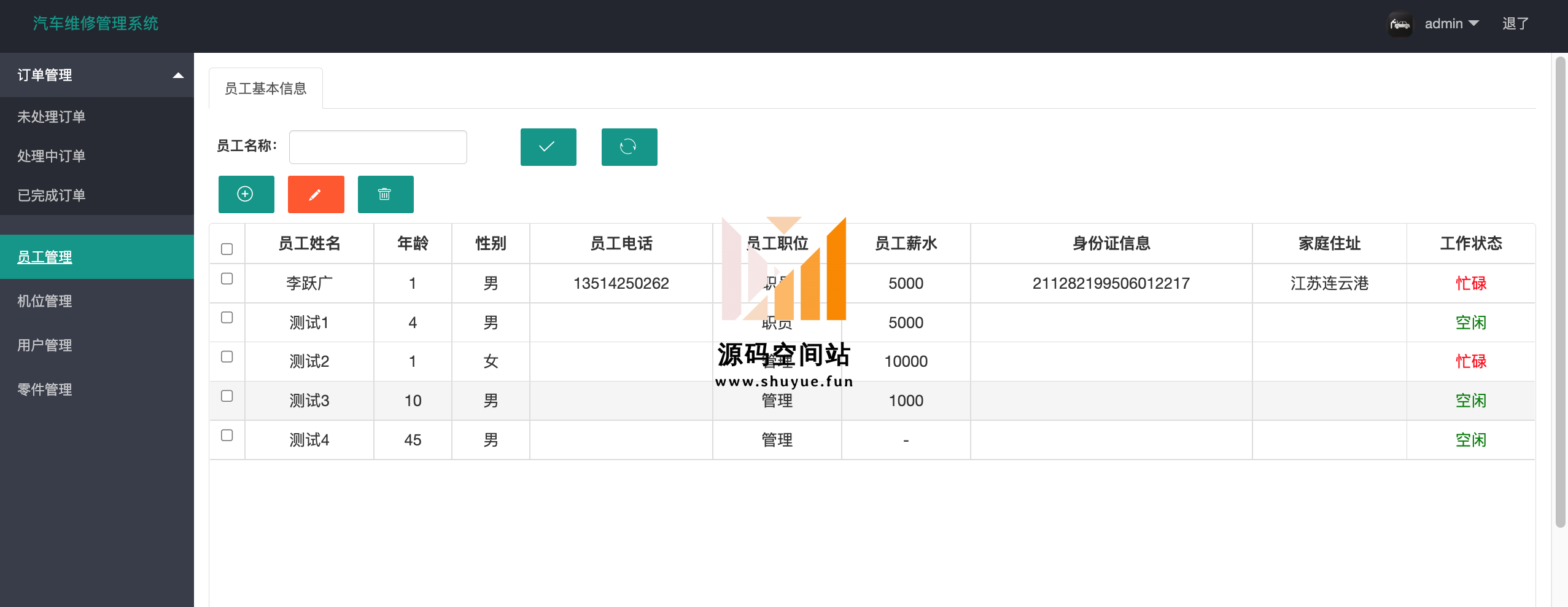Check the box for employee 李跃广

coord(227,279)
